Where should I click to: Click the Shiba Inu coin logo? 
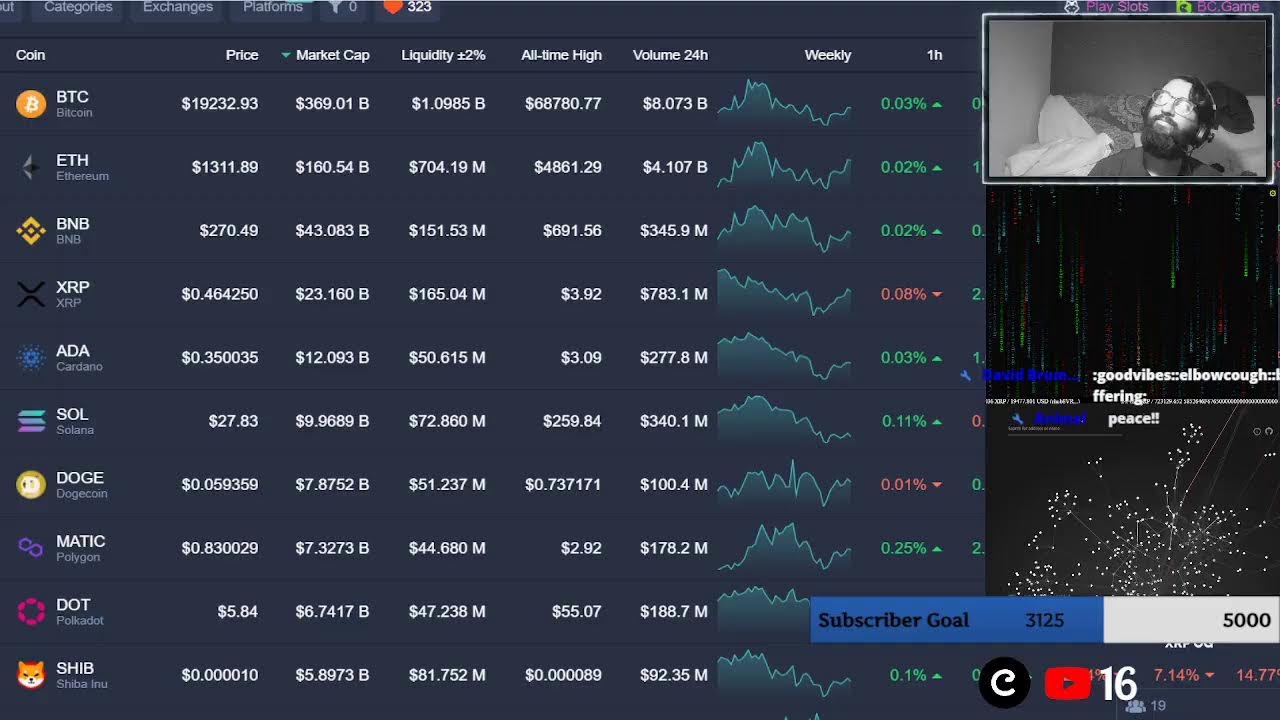tap(31, 675)
